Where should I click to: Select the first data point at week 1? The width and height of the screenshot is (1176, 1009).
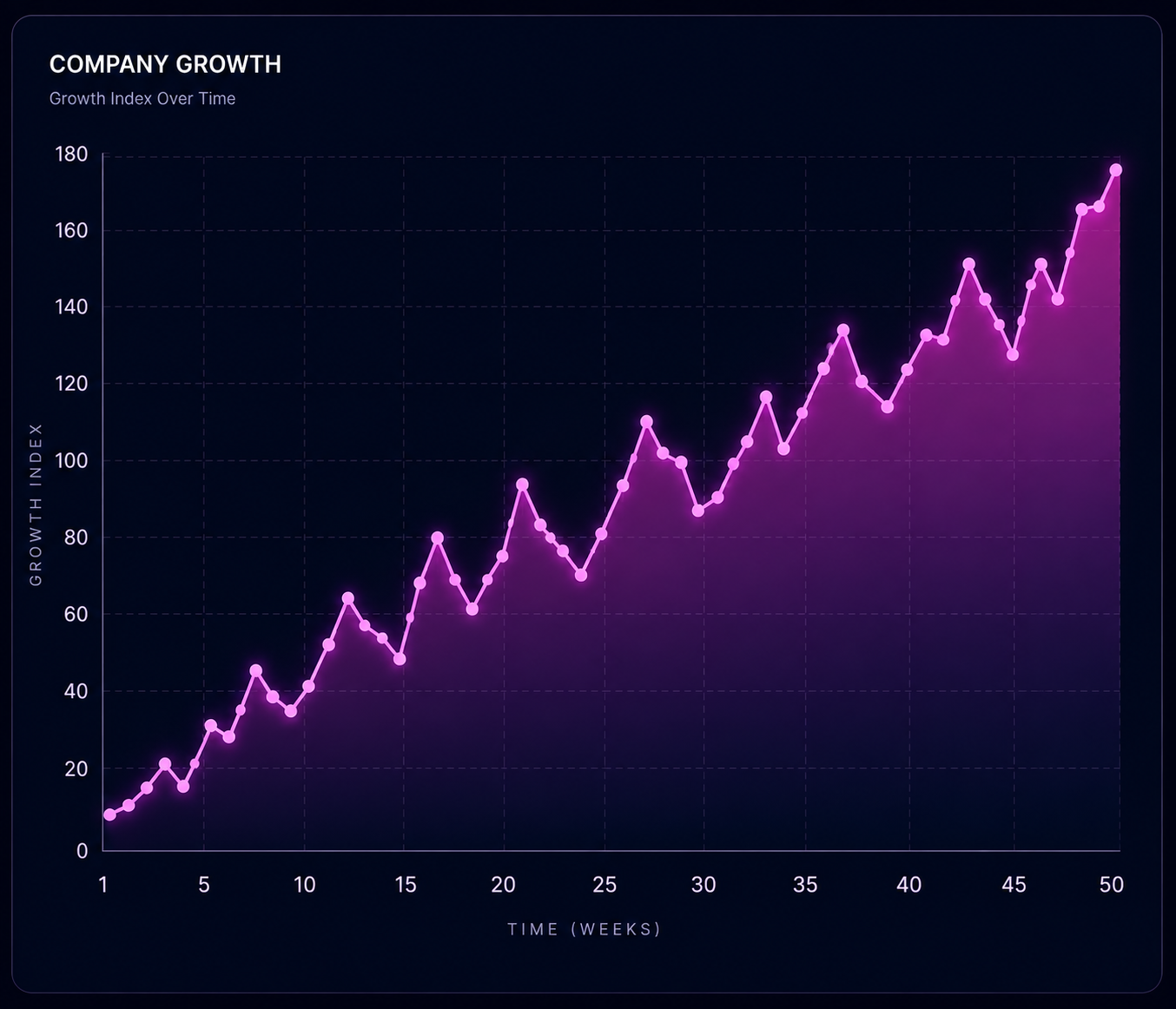109,814
